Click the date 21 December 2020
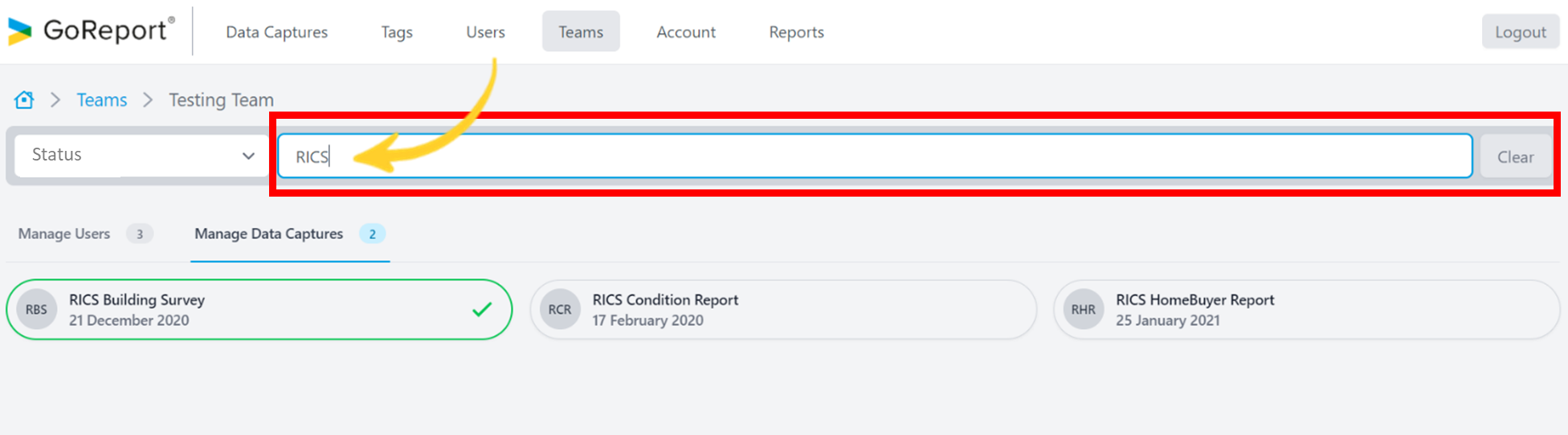Image resolution: width=1568 pixels, height=435 pixels. [129, 320]
